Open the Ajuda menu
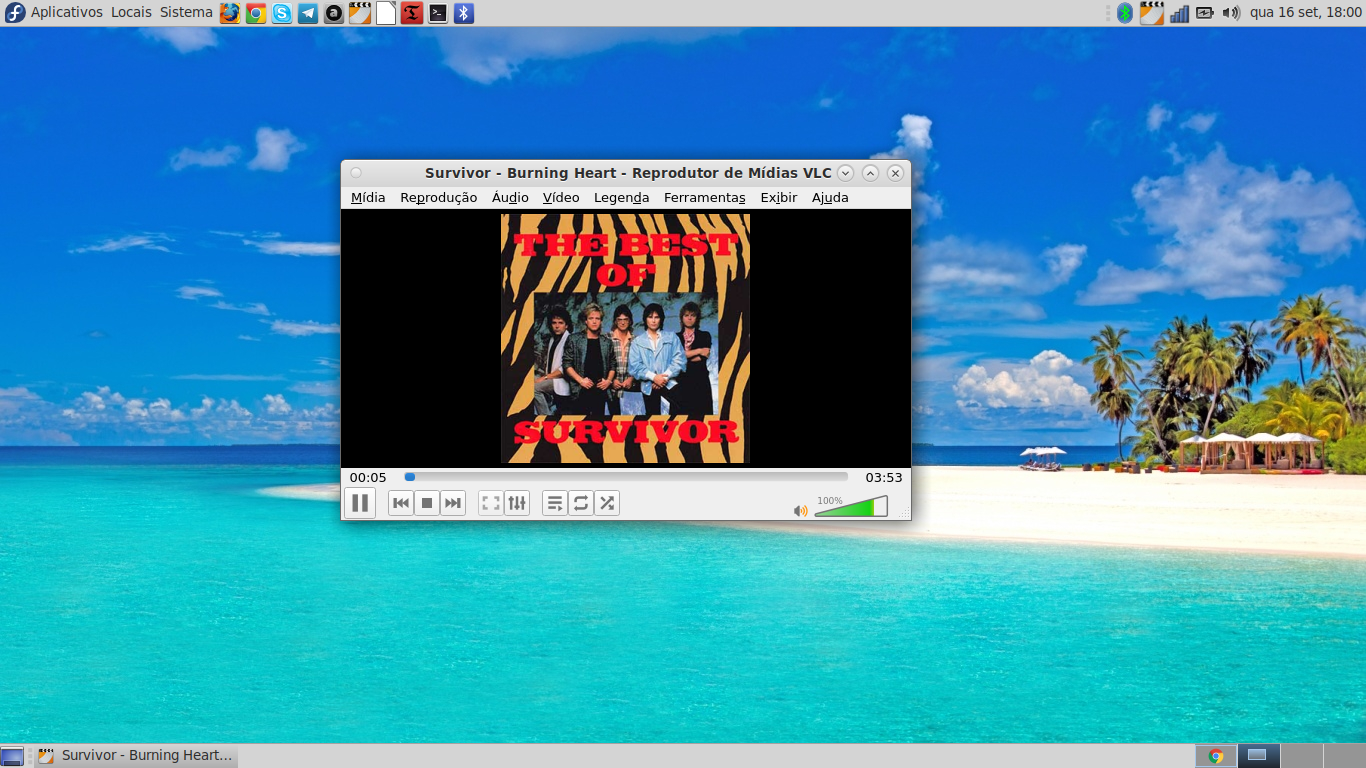The height and width of the screenshot is (768, 1366). (x=830, y=198)
